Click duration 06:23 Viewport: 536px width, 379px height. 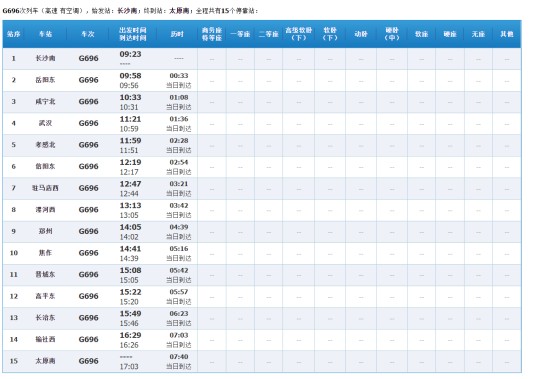[179, 313]
